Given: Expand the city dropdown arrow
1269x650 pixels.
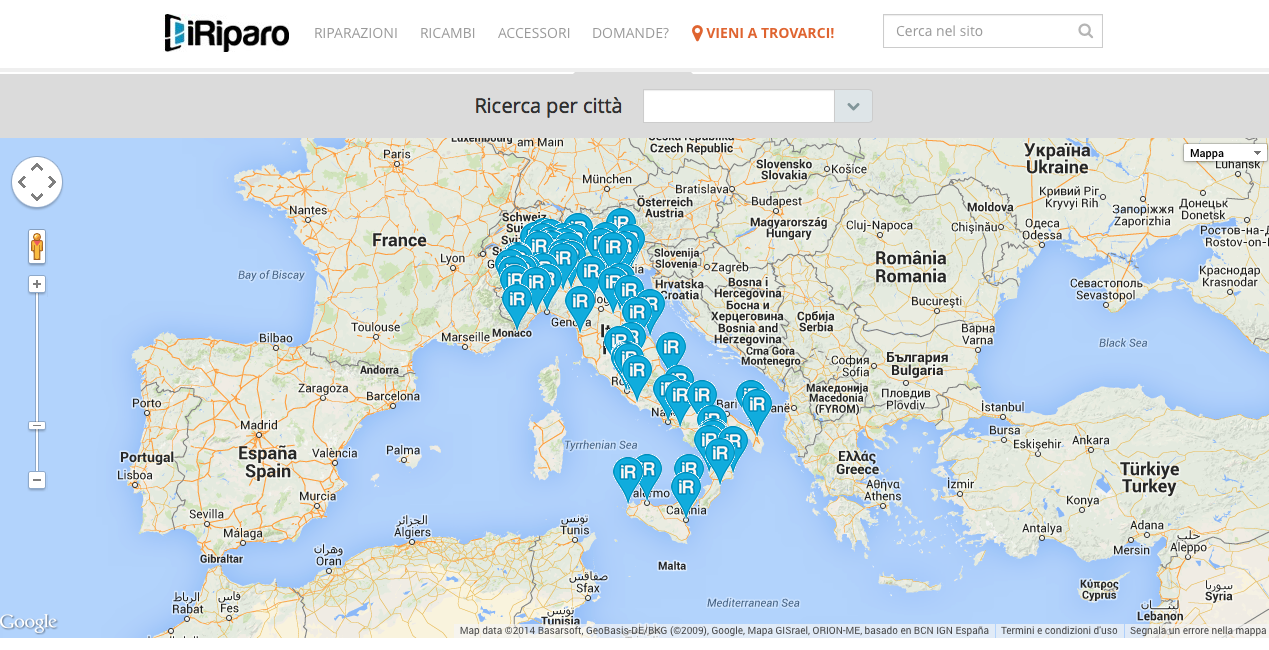Looking at the screenshot, I should coord(853,106).
